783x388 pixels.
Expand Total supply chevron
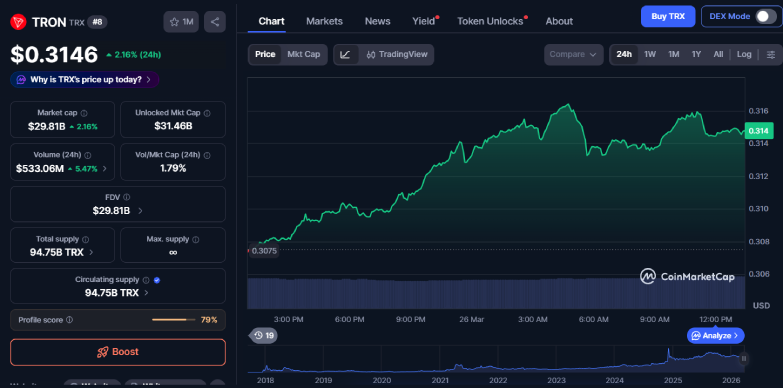tap(91, 252)
